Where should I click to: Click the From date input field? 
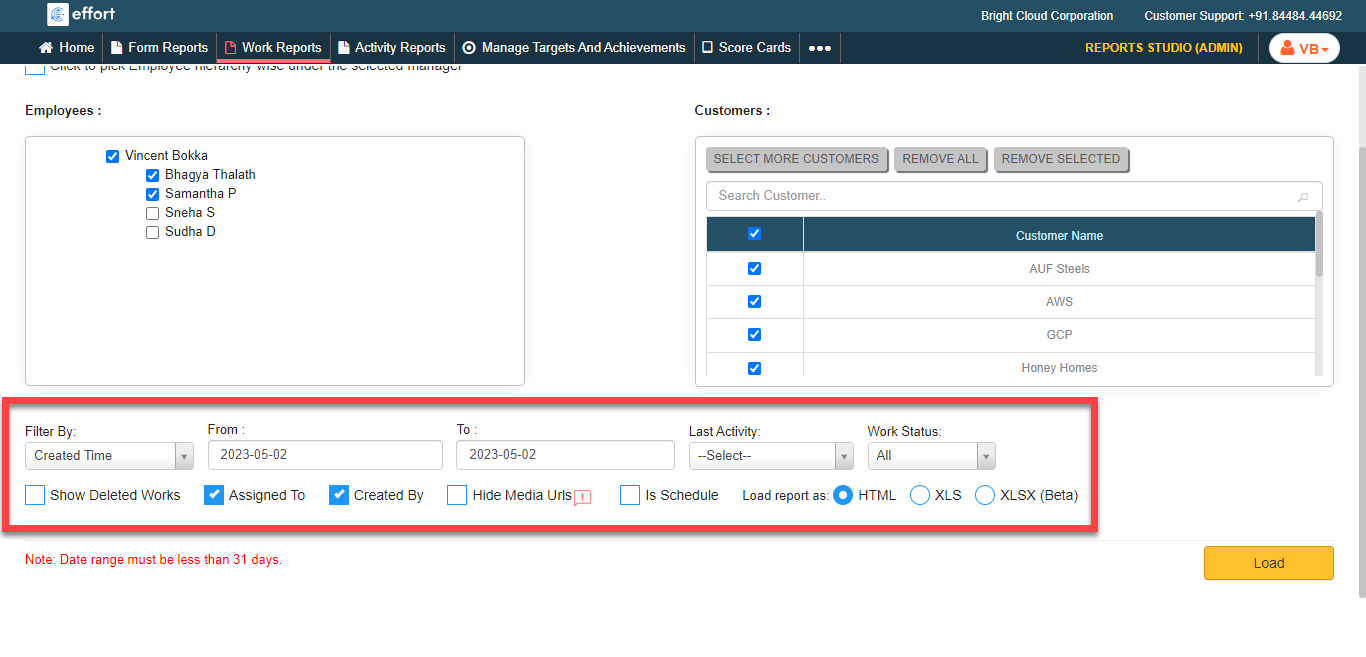coord(325,455)
